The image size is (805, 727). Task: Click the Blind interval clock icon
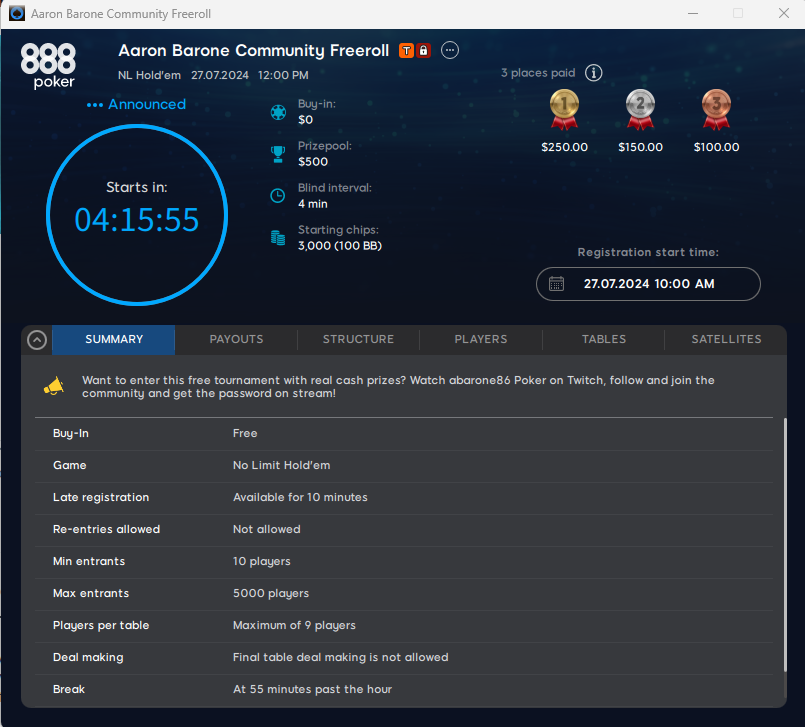tap(278, 196)
